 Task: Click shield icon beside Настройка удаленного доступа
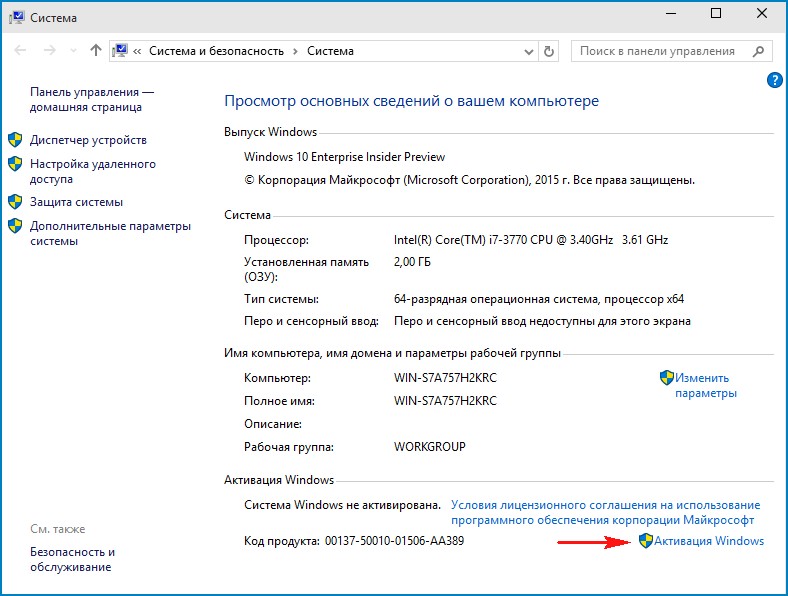click(16, 164)
